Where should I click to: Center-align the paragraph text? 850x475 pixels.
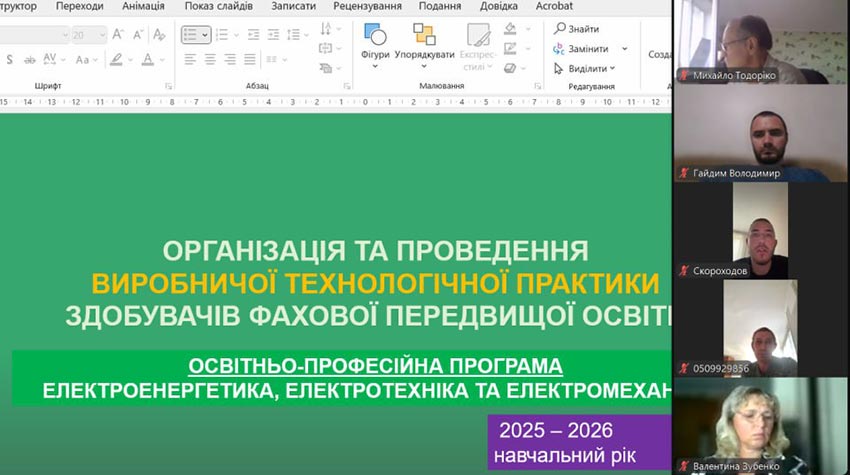pos(210,59)
